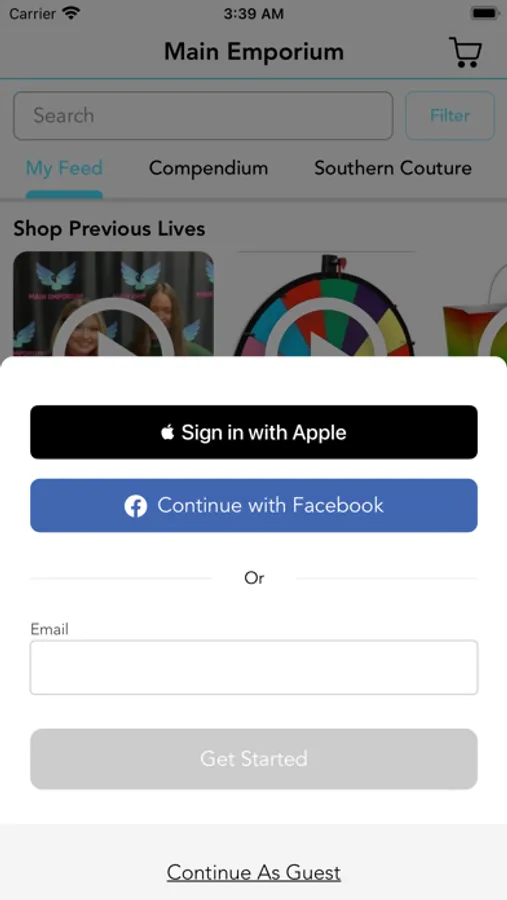Open the Southern Couture tab

tap(393, 168)
